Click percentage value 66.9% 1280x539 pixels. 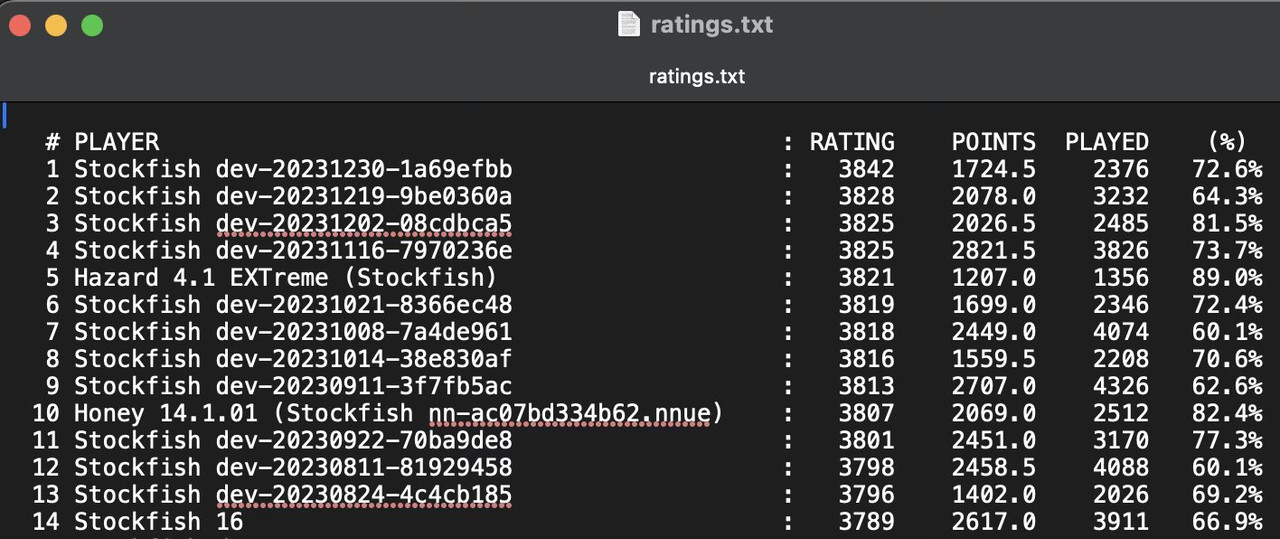pyautogui.click(x=1227, y=520)
